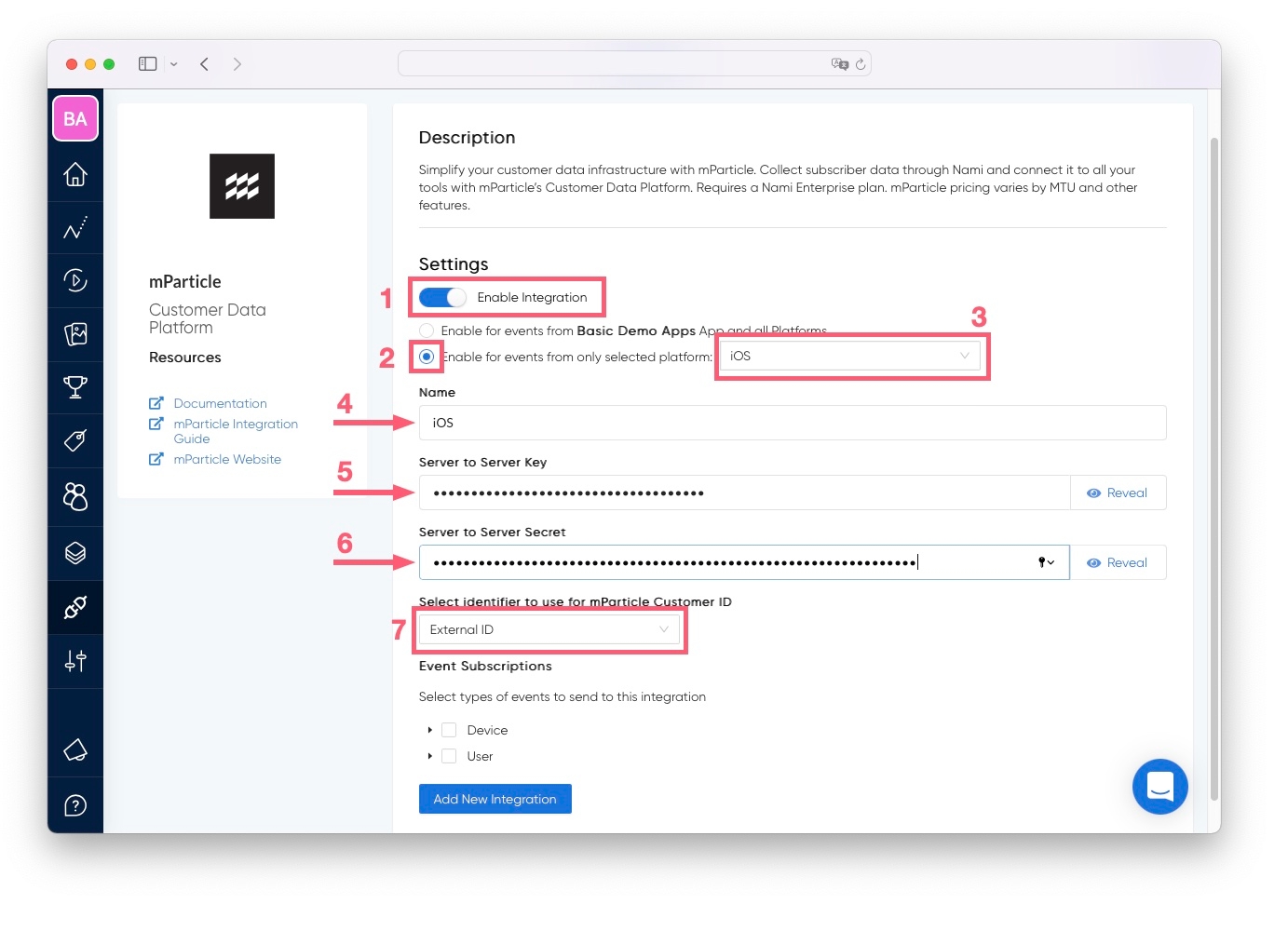Click the mParticle logo image

click(x=242, y=186)
